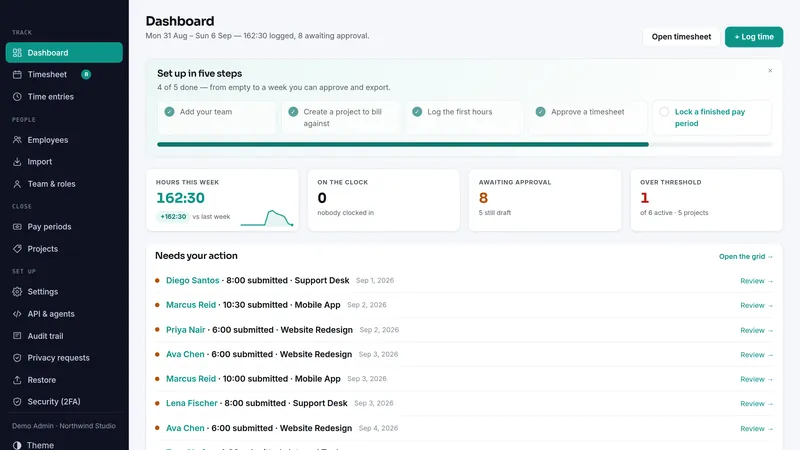Click the Create a project step checkmark
Image resolution: width=800 pixels, height=450 pixels.
(x=293, y=112)
